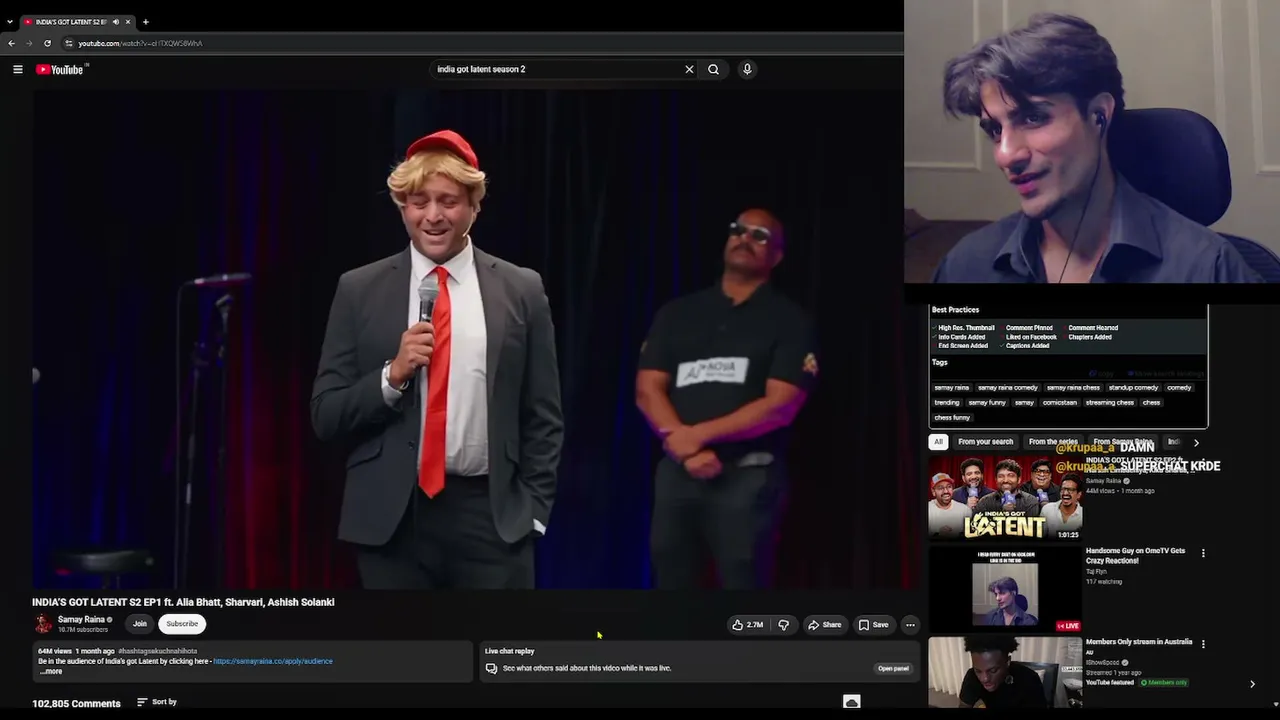Image resolution: width=1280 pixels, height=720 pixels.
Task: Click the comicstaan tag
Action: 1060,403
